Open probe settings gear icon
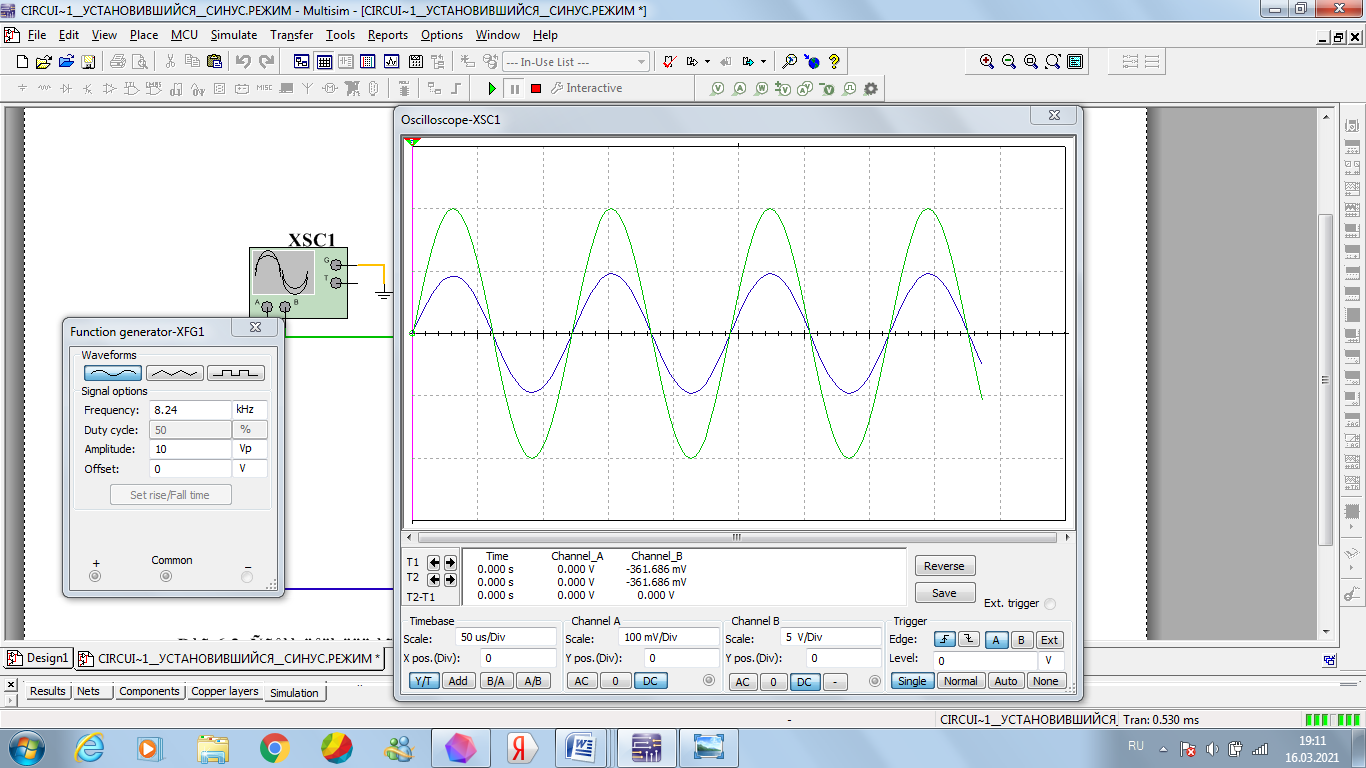This screenshot has height=768, width=1366. (870, 89)
